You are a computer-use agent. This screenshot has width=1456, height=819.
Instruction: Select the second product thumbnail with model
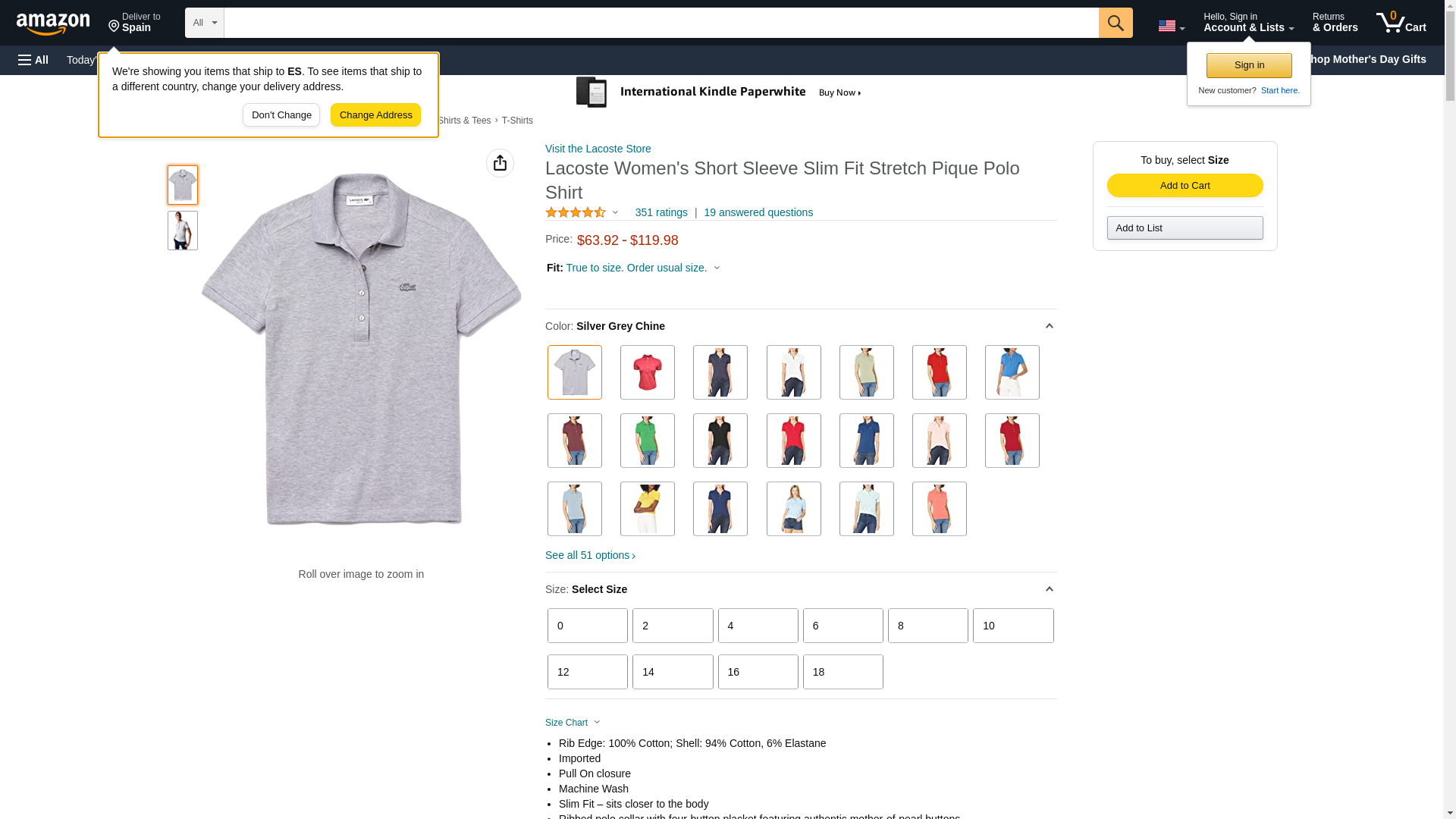click(x=183, y=231)
